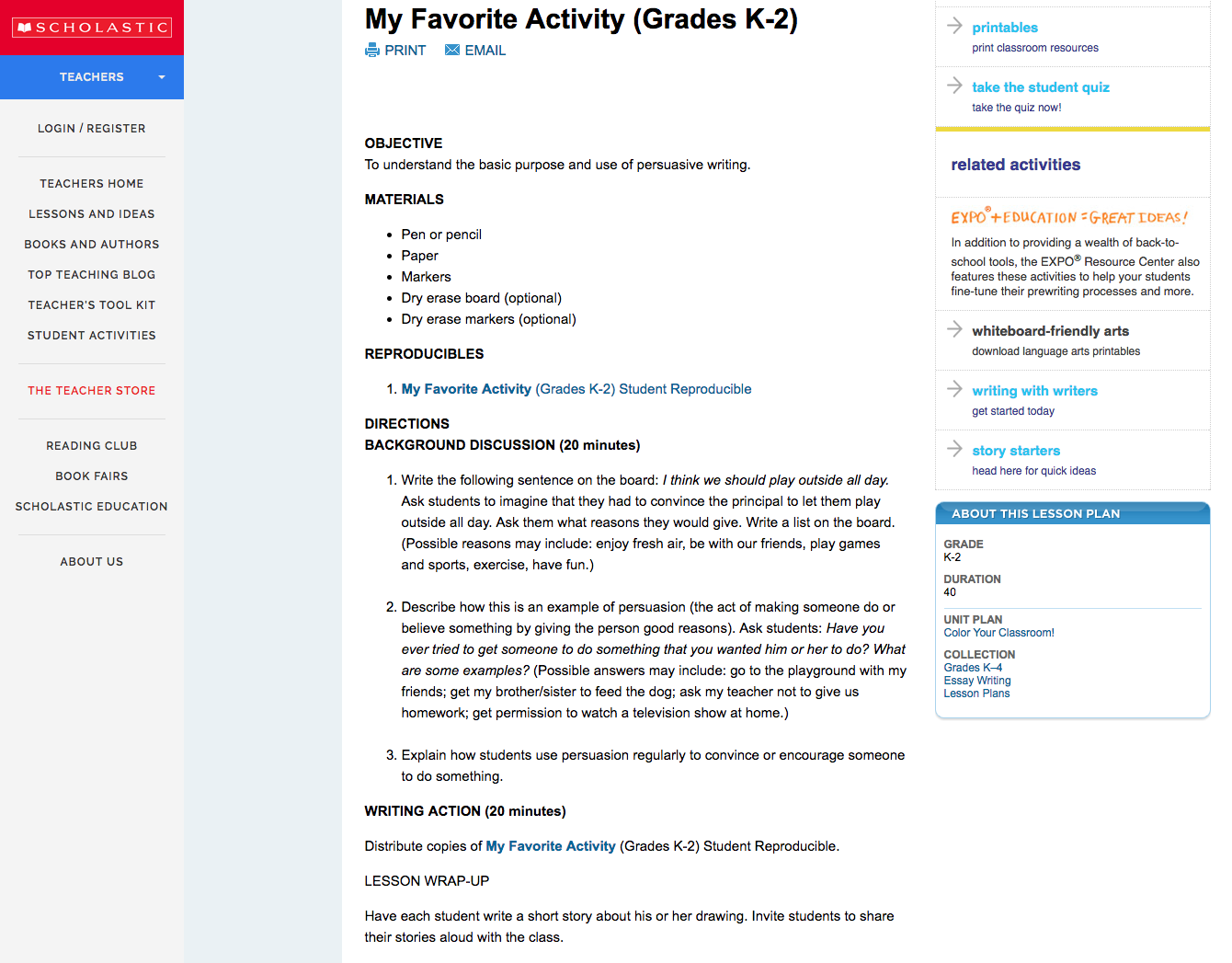Click the arrow icon beside printables
This screenshot has height=963, width=1232.
click(953, 27)
